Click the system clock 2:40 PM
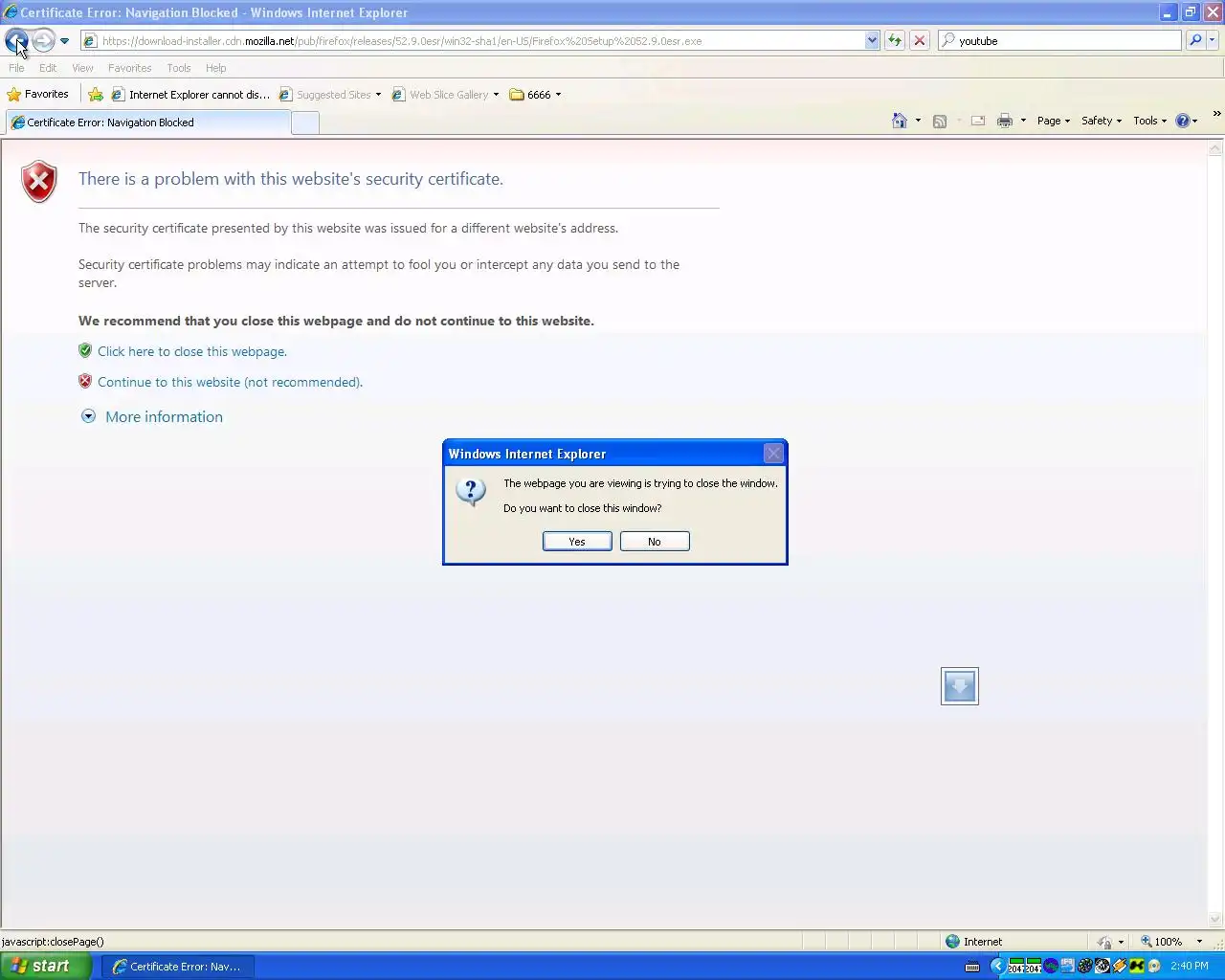This screenshot has width=1225, height=980. pos(1190,967)
